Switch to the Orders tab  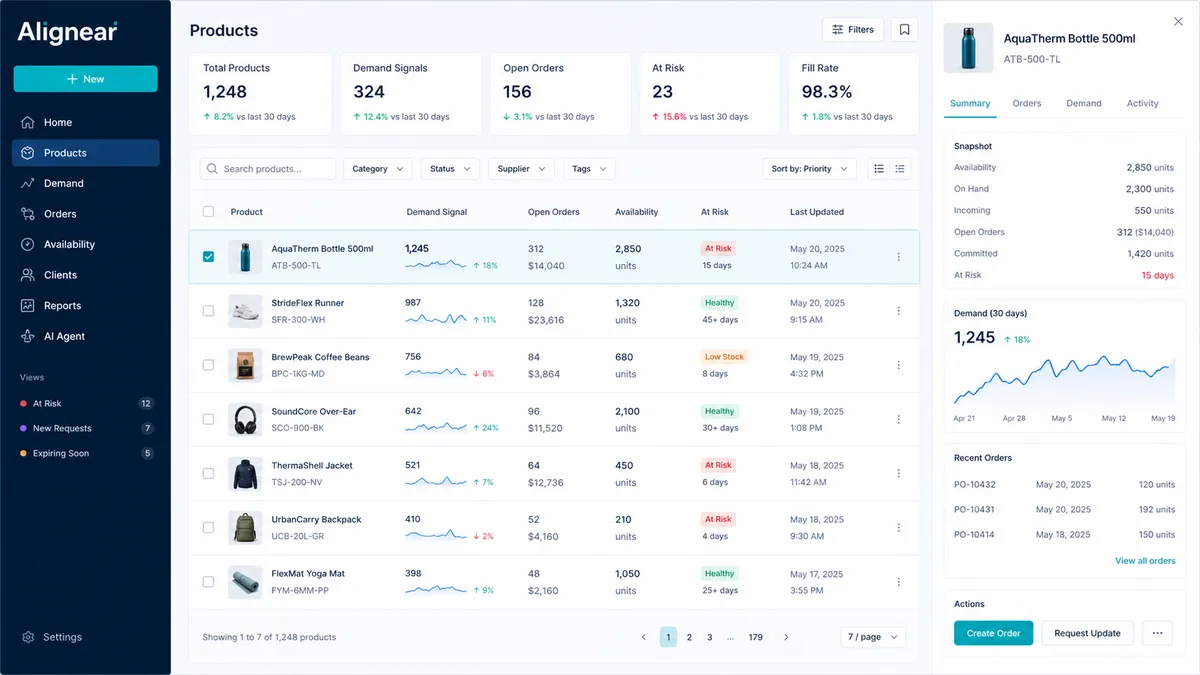[x=1027, y=103]
